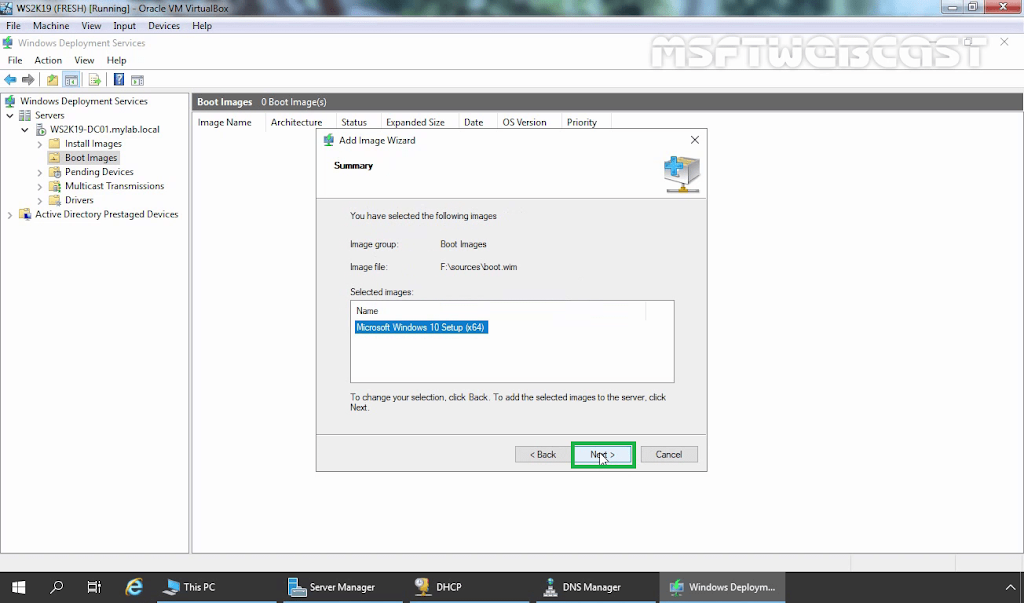
Task: Select the Boot Images tree item
Action: (91, 158)
